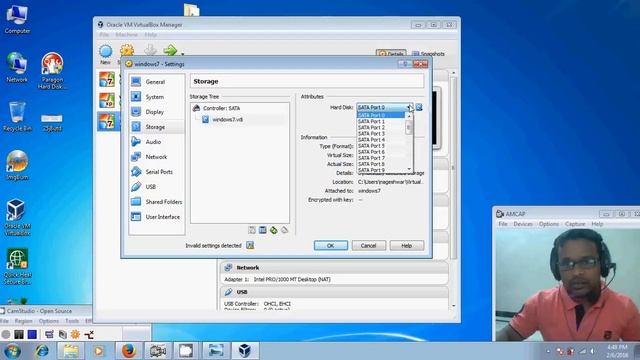Choose SATA Port 0 from the list
Screen dimensions: 640x360
click(381, 116)
